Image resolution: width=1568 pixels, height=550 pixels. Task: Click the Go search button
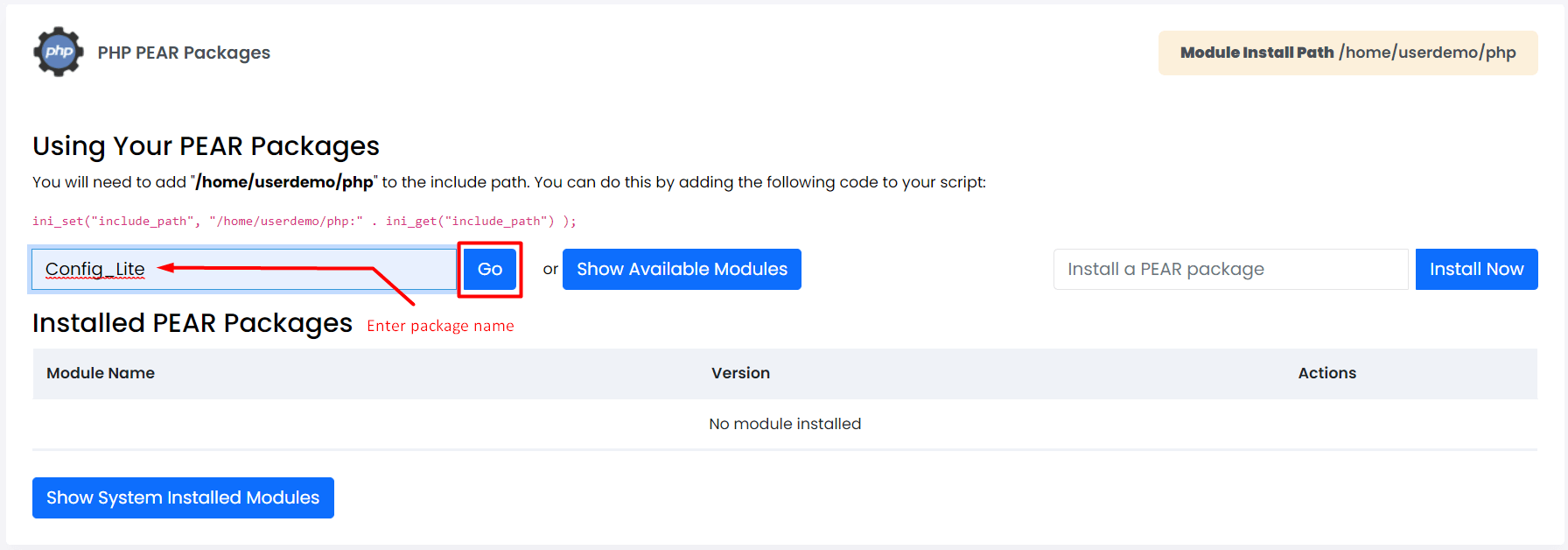pyautogui.click(x=490, y=269)
